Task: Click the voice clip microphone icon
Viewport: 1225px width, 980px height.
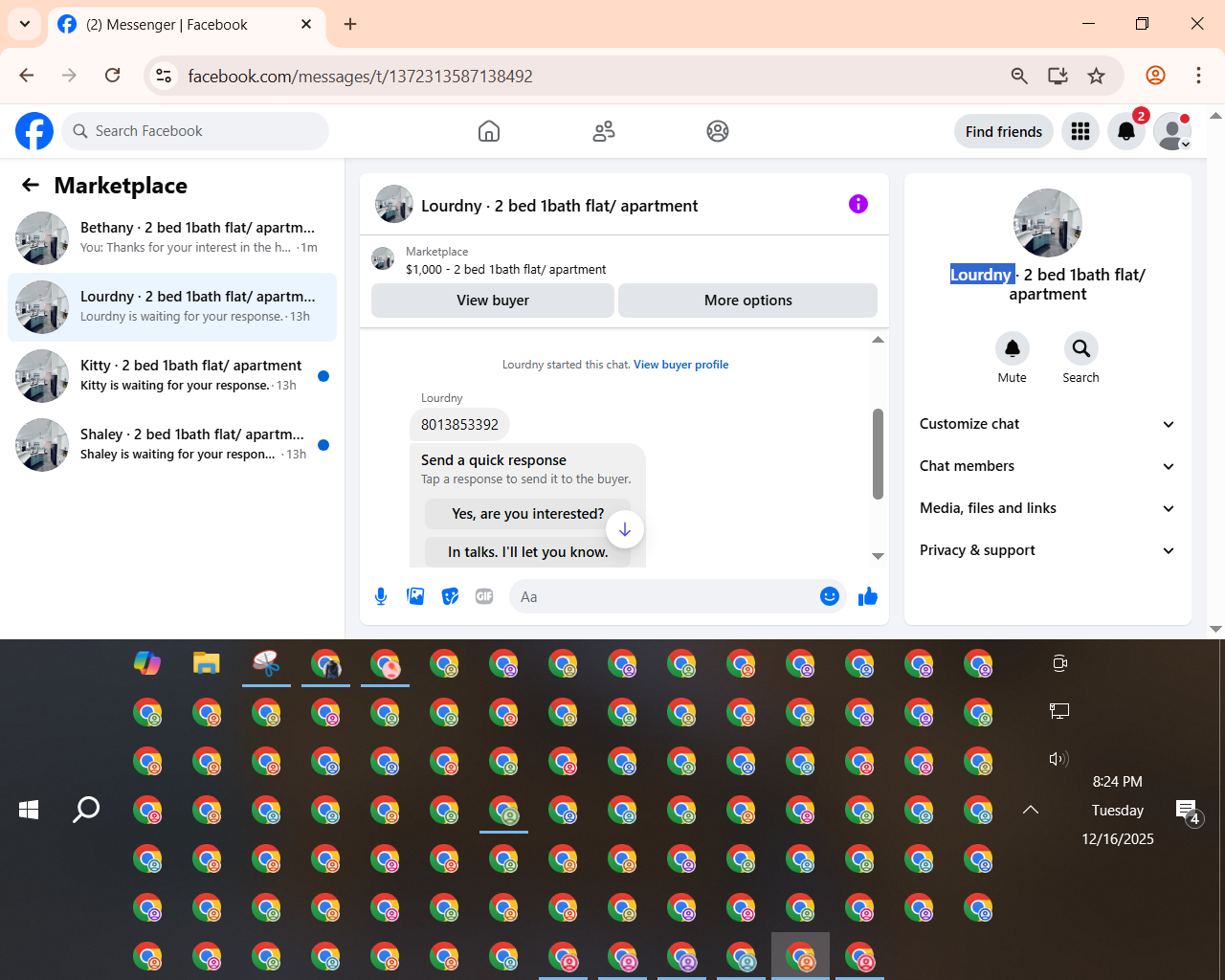Action: (x=381, y=597)
